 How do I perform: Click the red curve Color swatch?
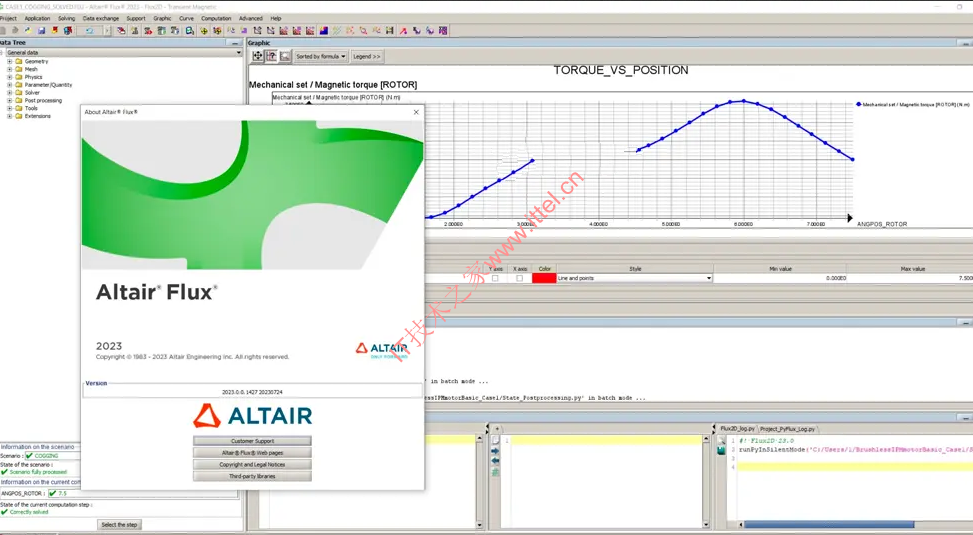click(544, 278)
